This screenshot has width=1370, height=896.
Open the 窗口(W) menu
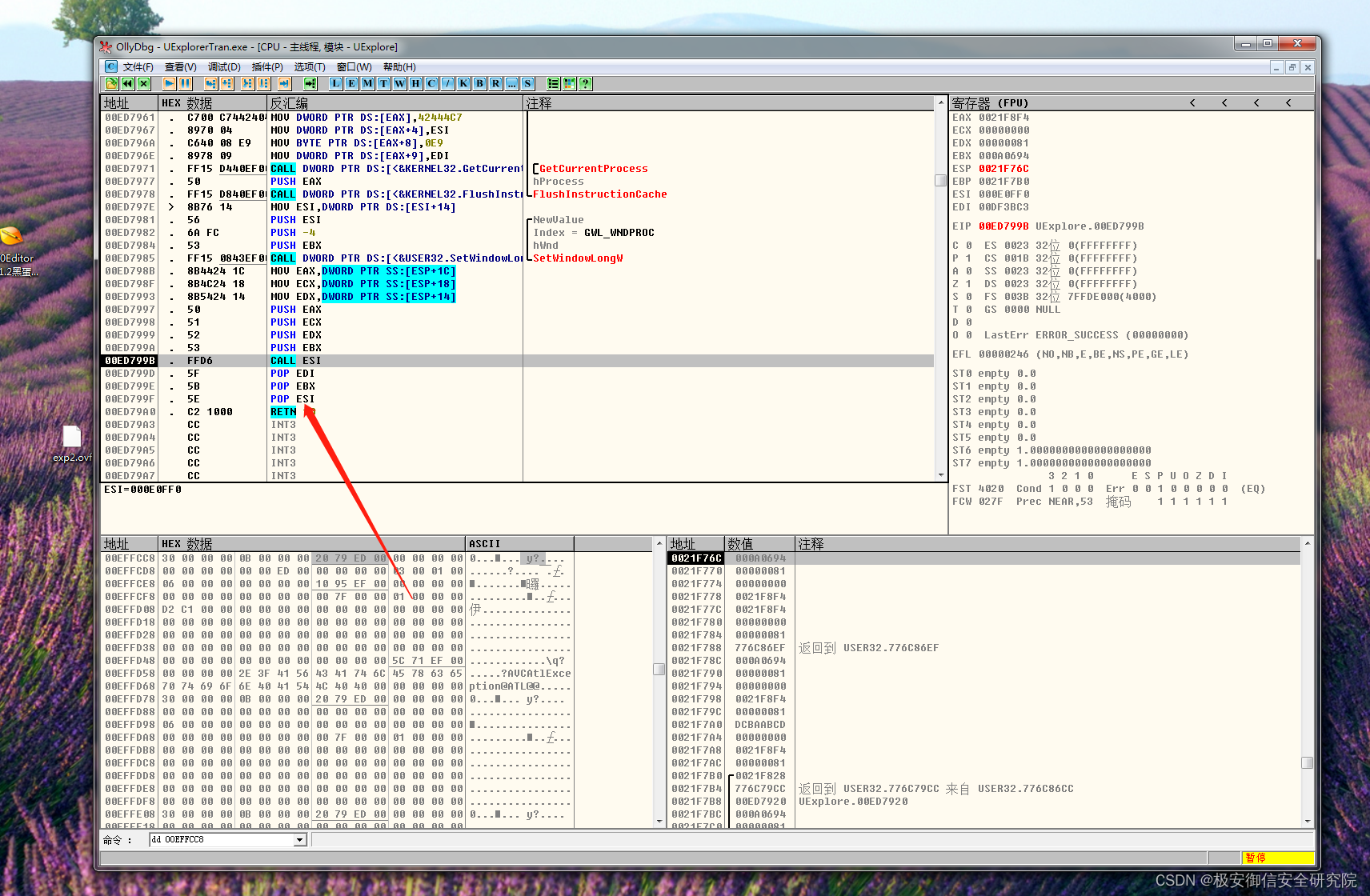pos(355,67)
